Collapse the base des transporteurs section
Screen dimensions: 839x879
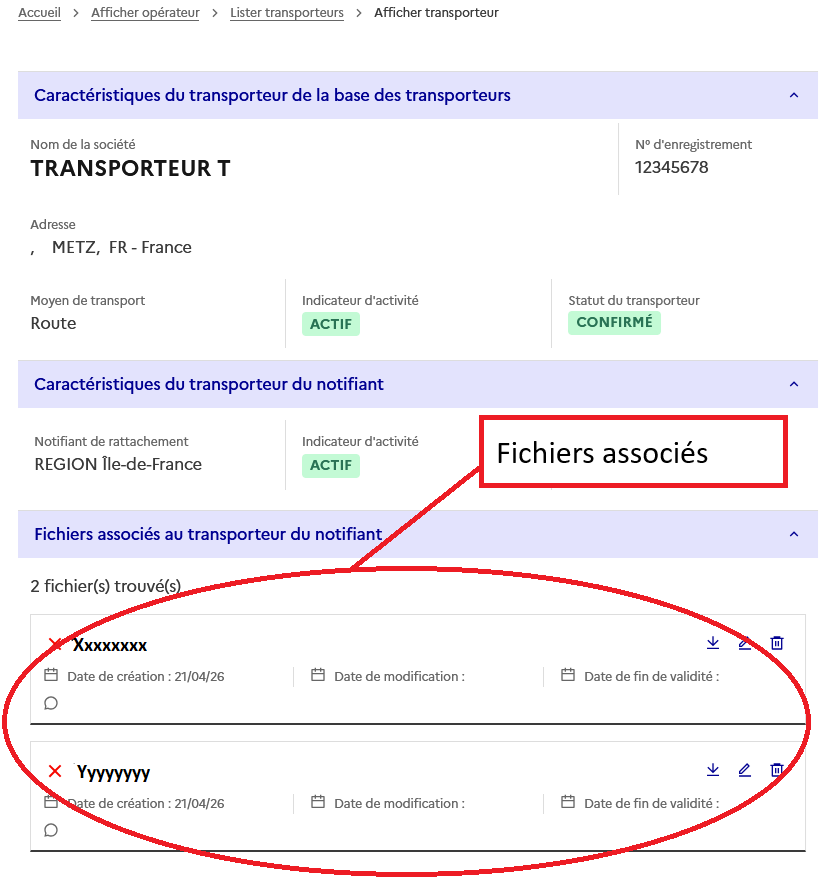click(794, 95)
